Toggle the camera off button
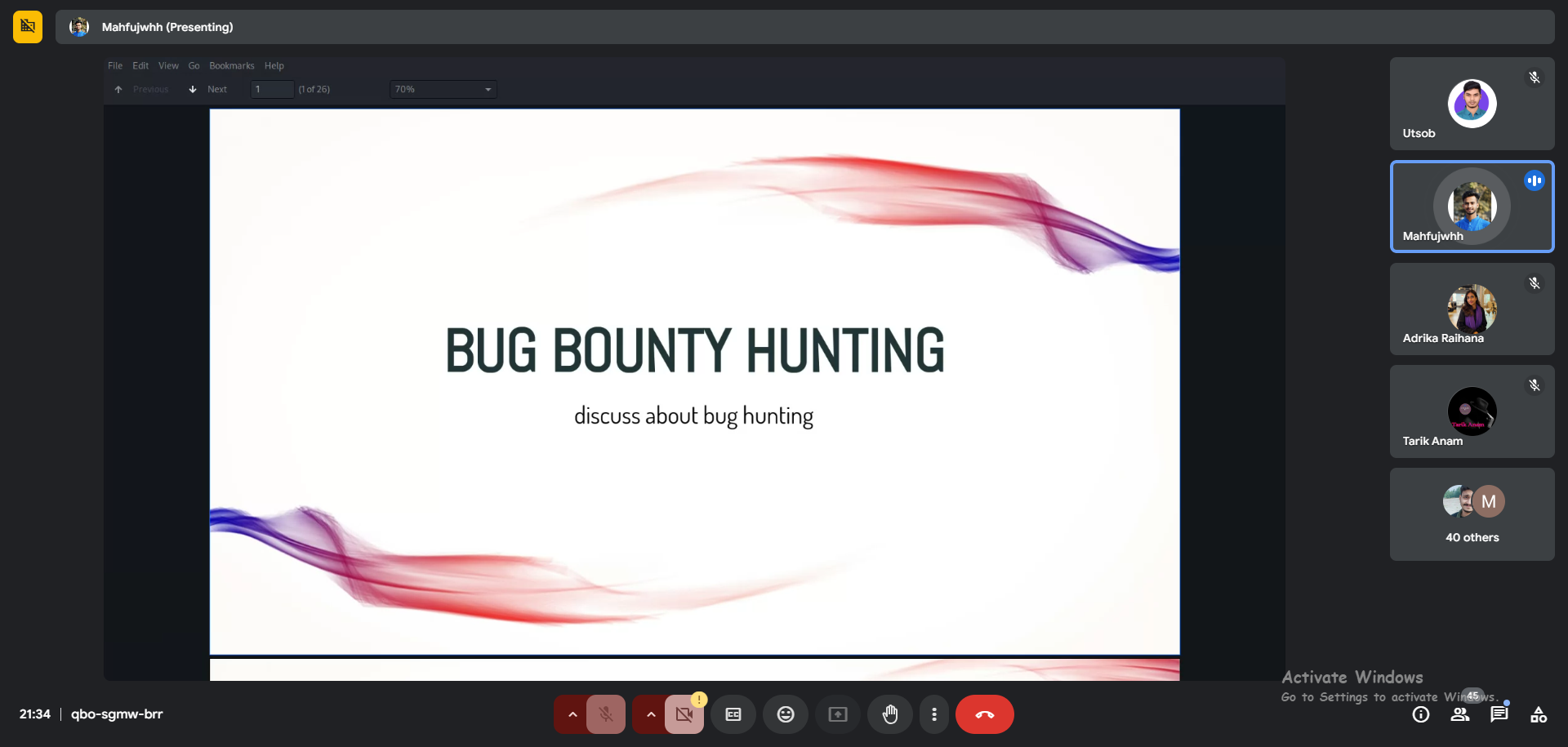 pos(684,714)
